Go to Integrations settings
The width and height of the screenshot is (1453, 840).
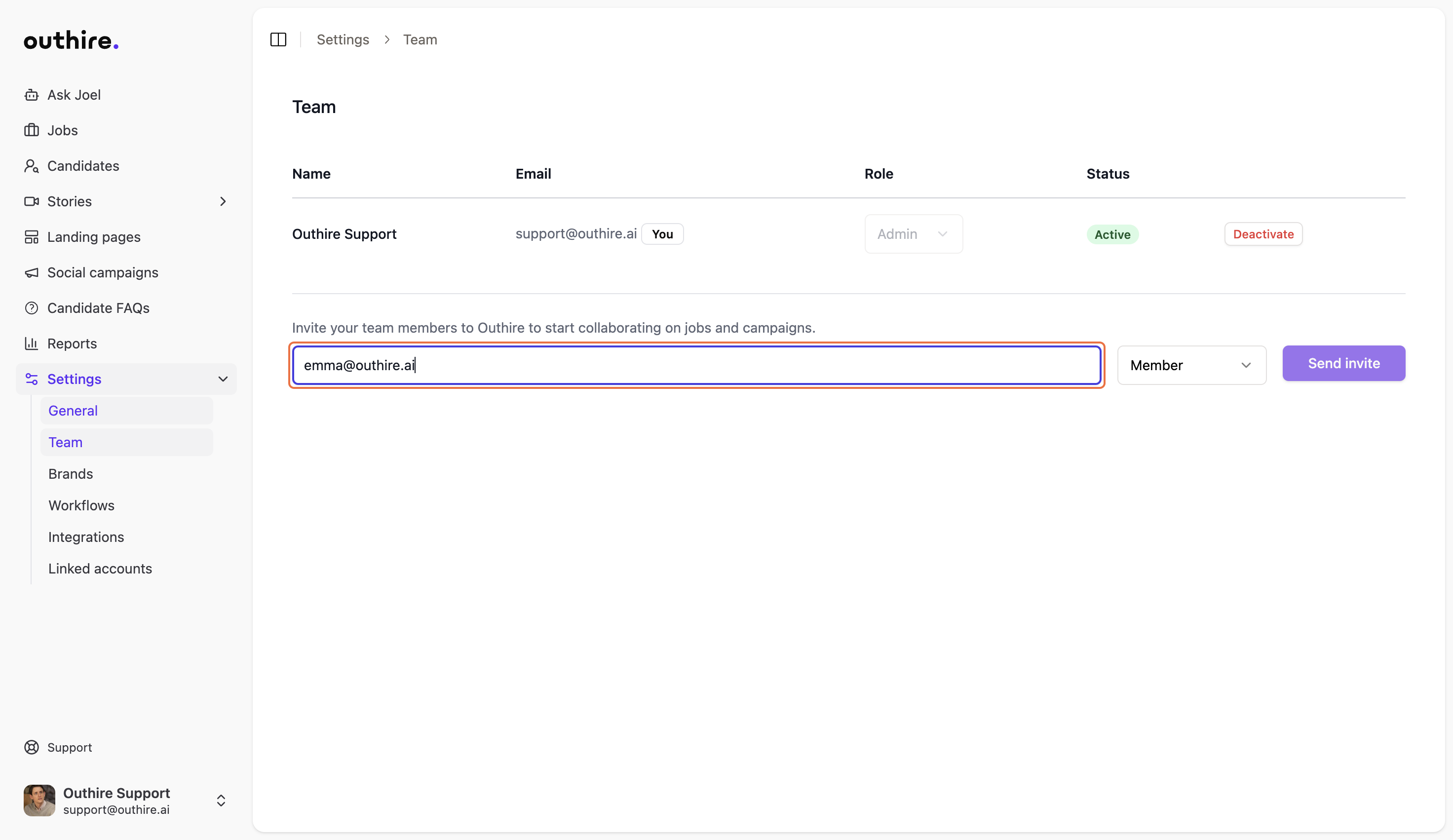coord(86,537)
